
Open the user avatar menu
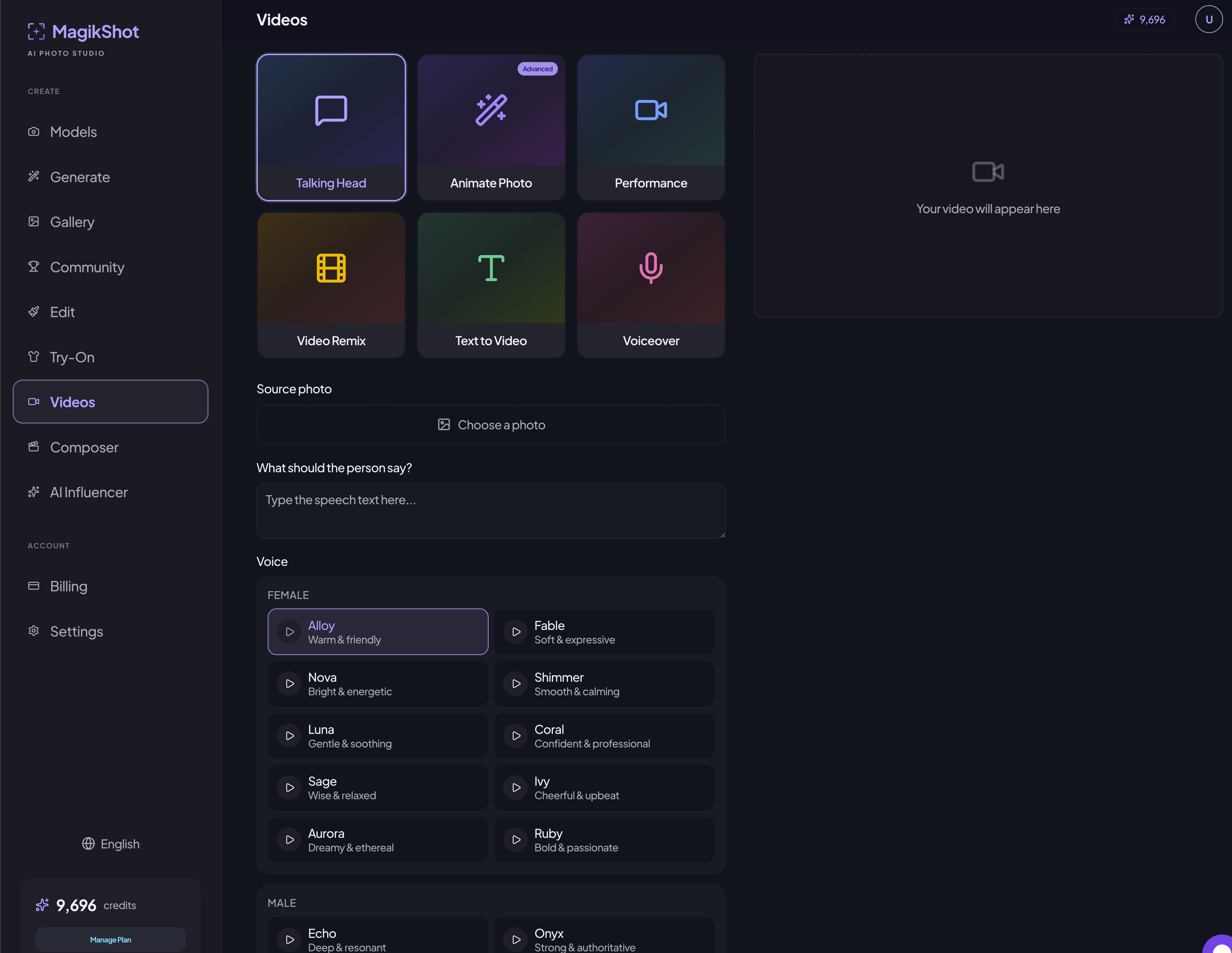click(1209, 20)
